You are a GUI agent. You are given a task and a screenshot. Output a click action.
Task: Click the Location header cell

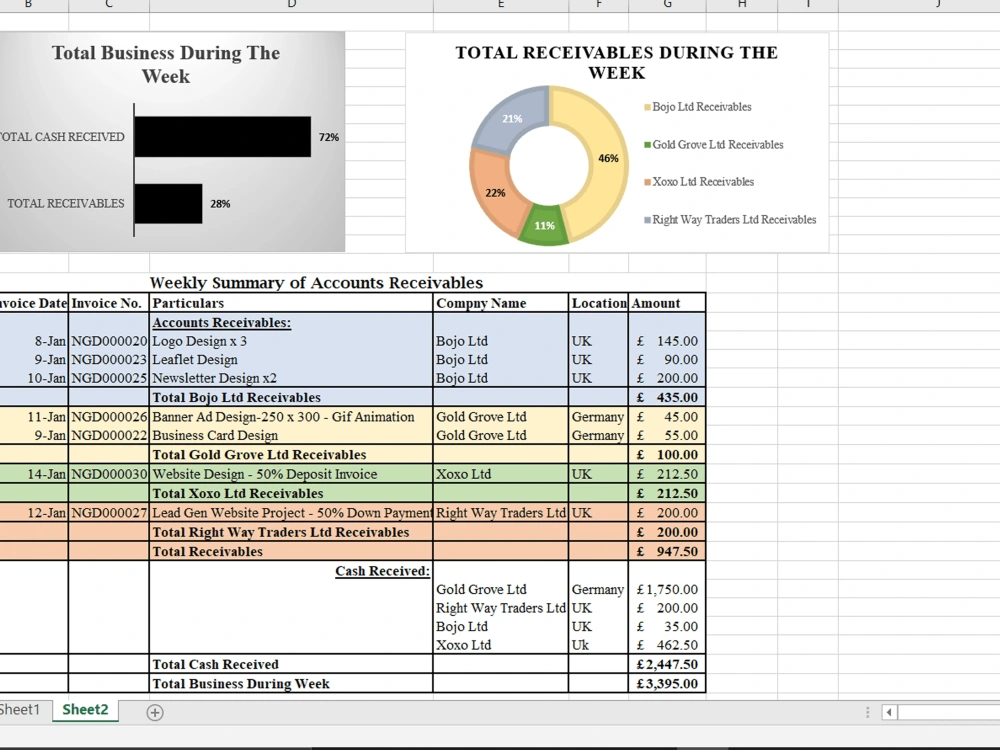coord(598,303)
